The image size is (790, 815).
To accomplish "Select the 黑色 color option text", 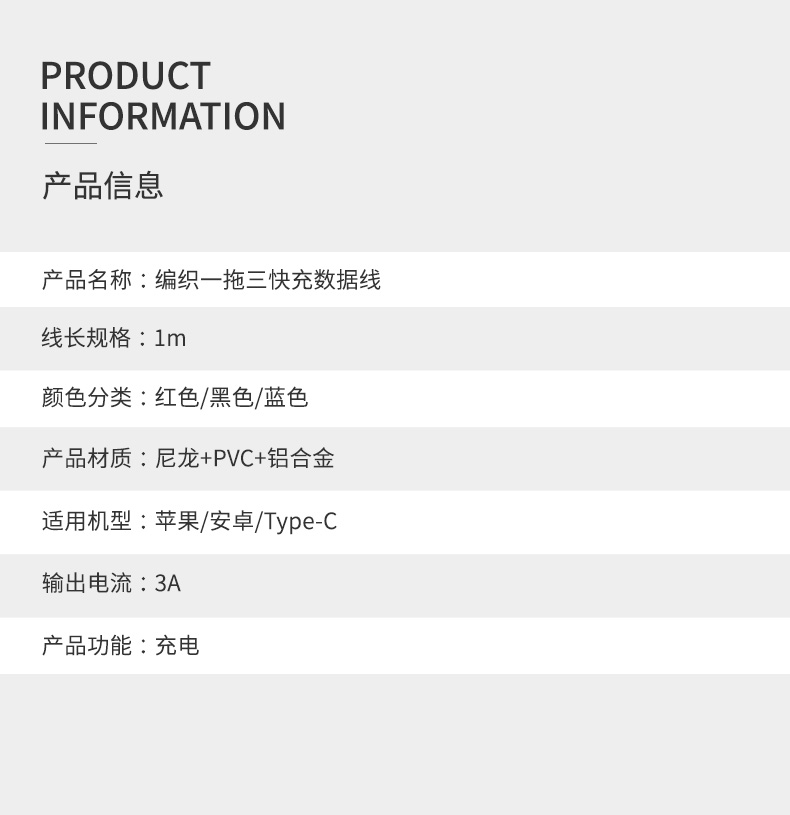I will pyautogui.click(x=231, y=398).
